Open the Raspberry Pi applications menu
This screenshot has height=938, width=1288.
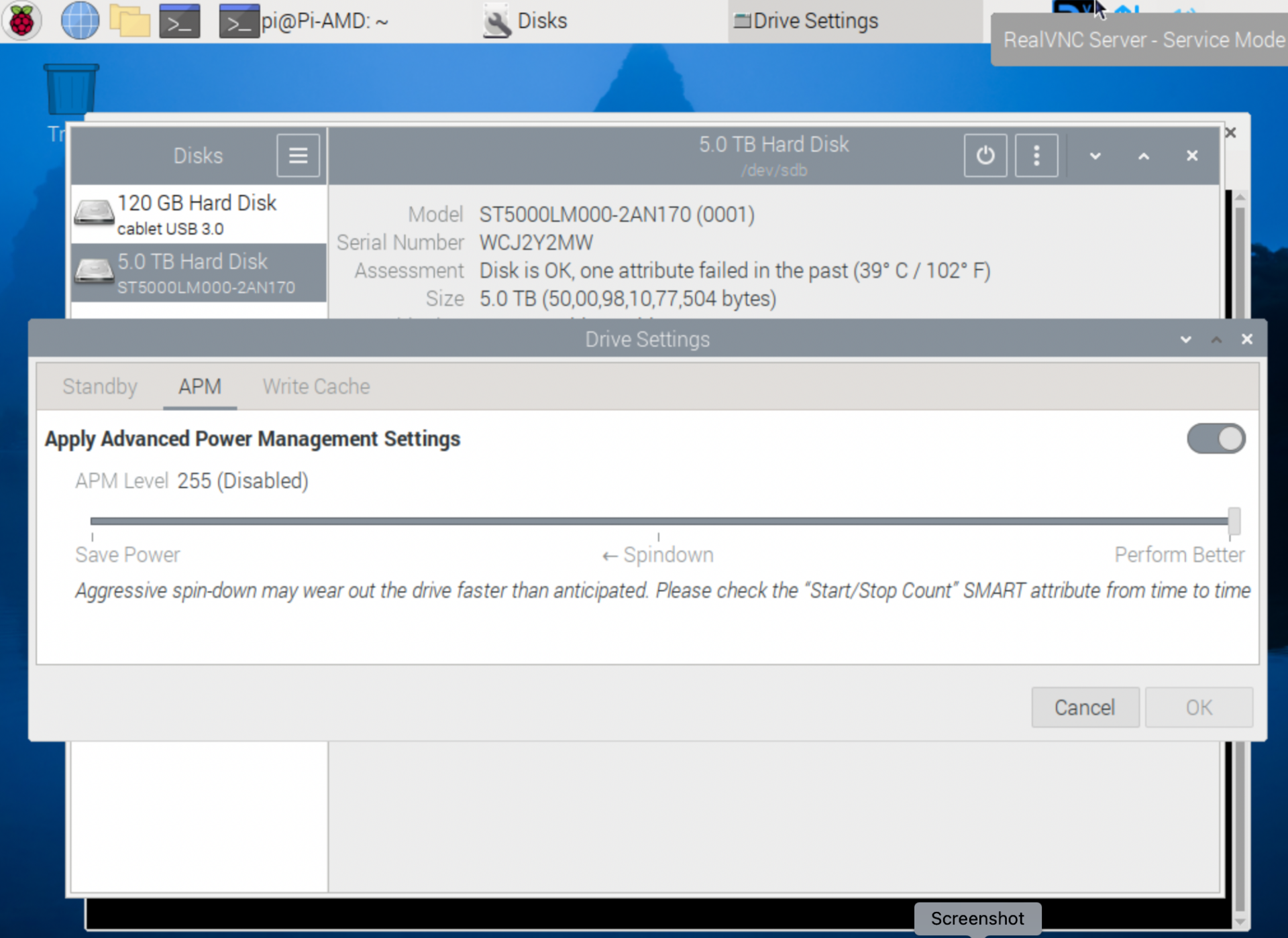tap(22, 20)
